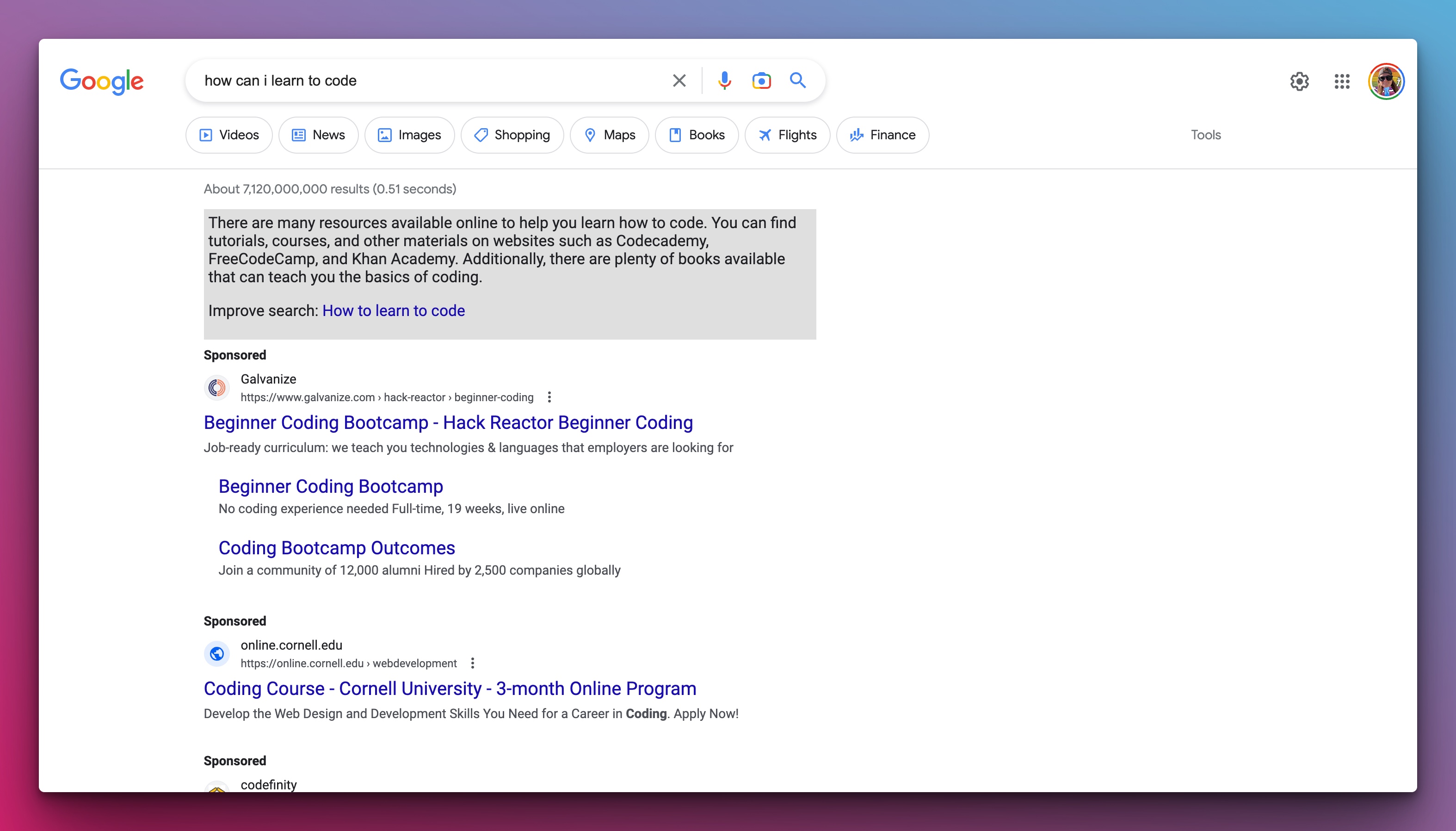Select the Shopping filter chip
Viewport: 1456px width, 831px height.
click(x=512, y=135)
